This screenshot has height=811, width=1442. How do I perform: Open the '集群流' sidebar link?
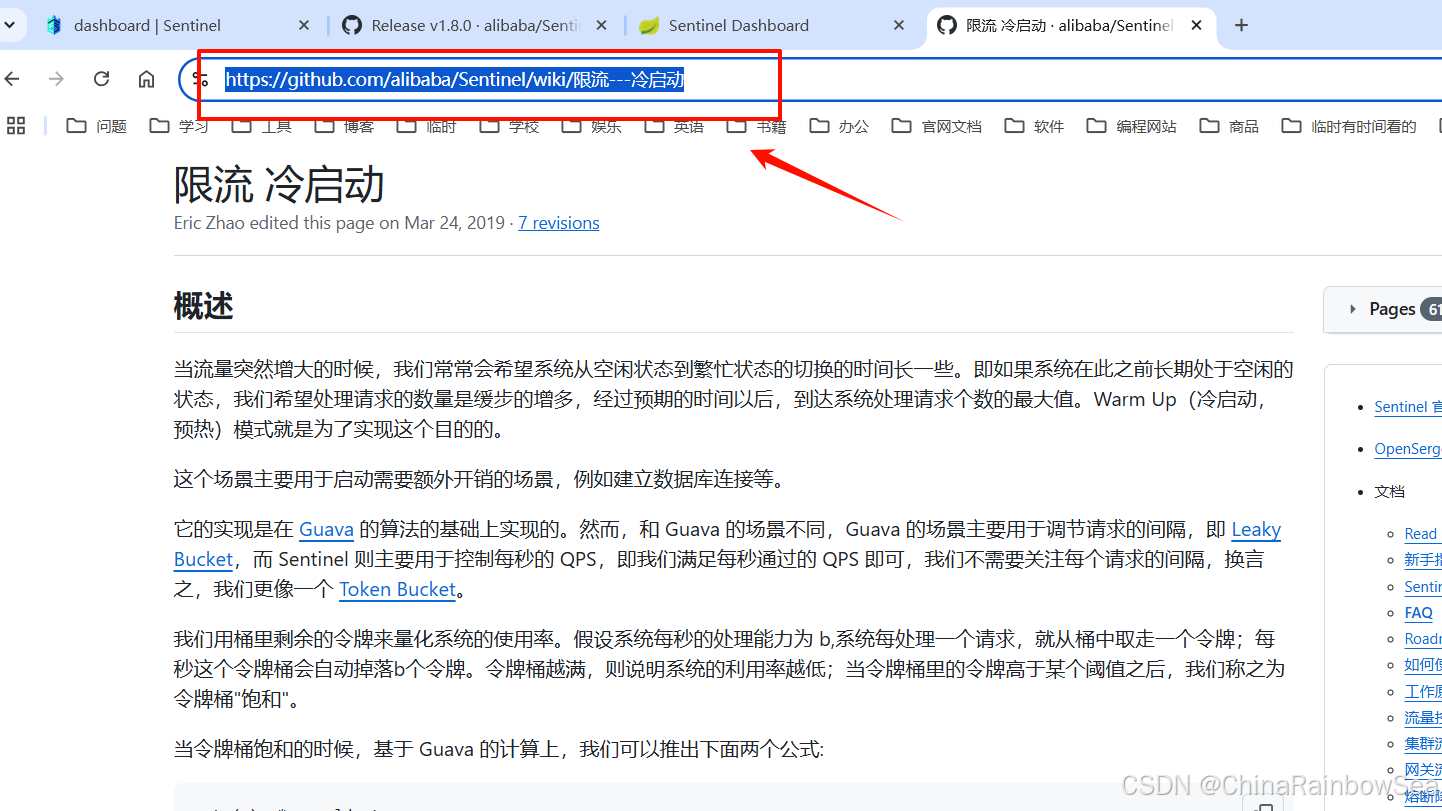pyautogui.click(x=1423, y=744)
